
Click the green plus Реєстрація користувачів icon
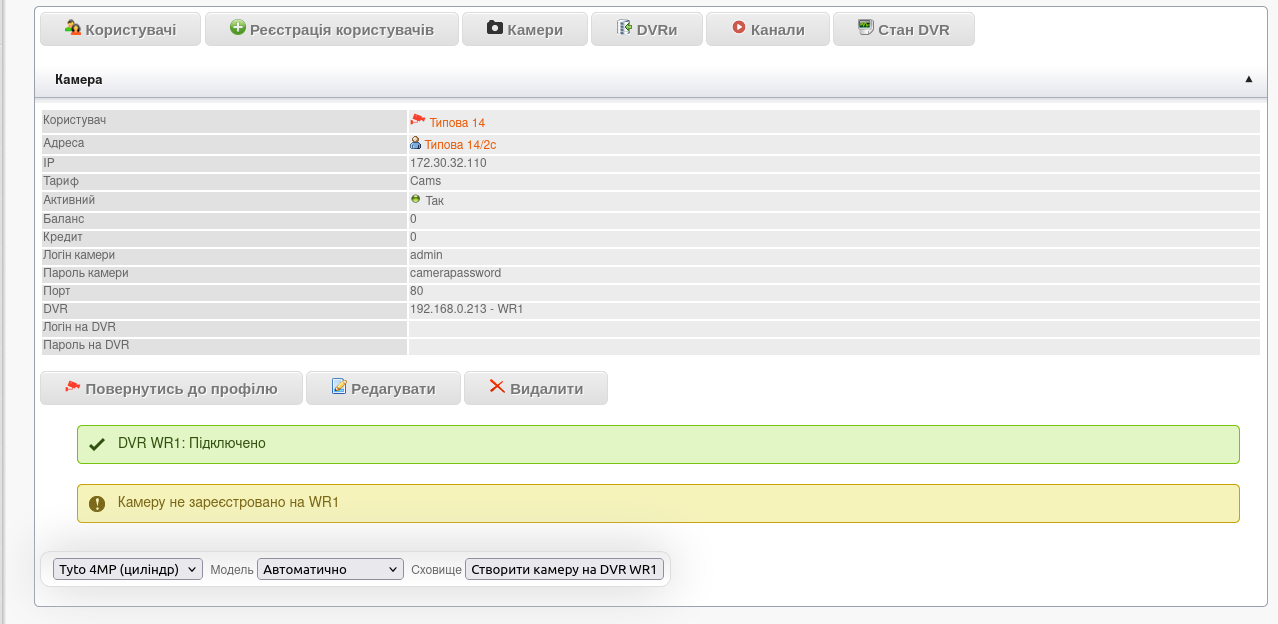click(x=238, y=28)
